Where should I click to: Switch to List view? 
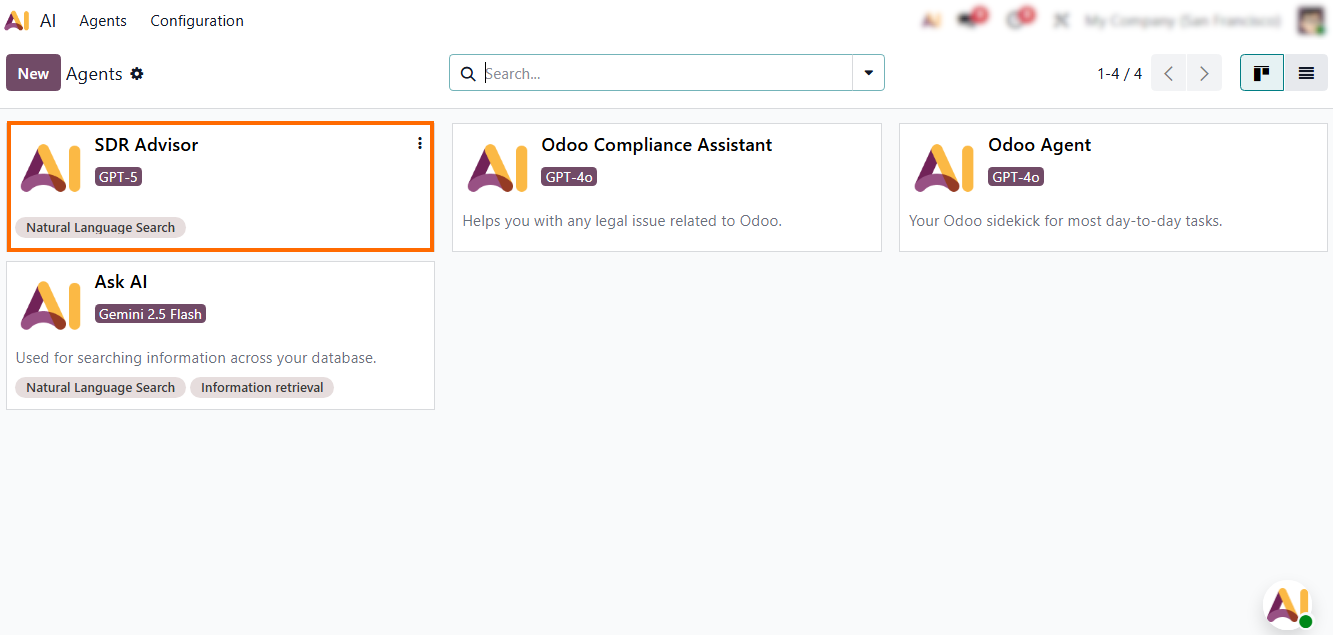point(1306,73)
